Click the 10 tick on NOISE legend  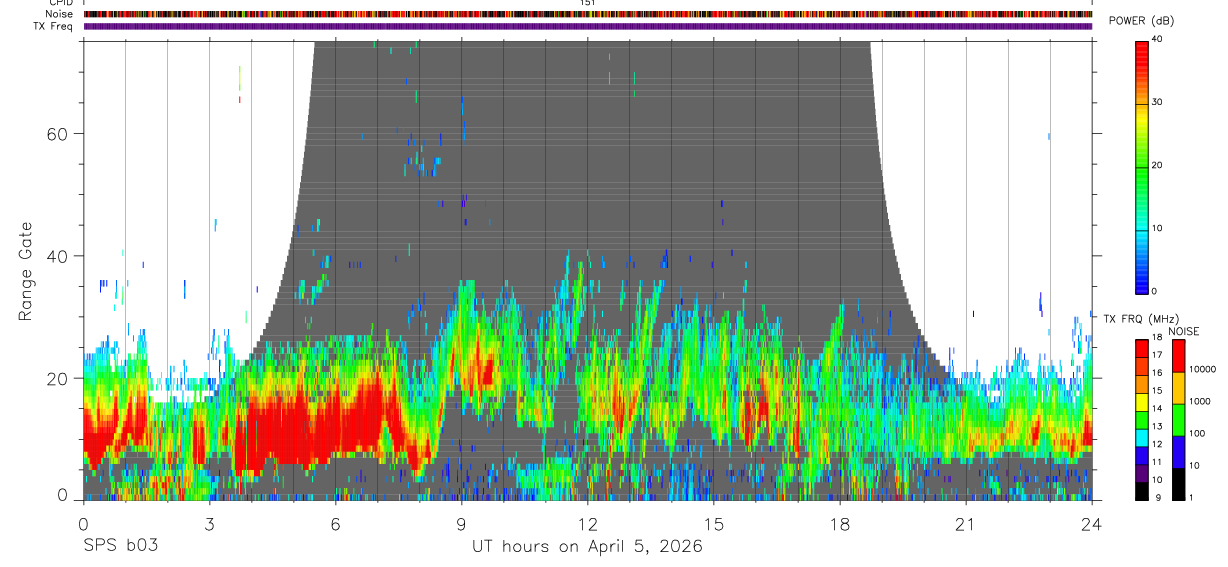coord(1194,466)
